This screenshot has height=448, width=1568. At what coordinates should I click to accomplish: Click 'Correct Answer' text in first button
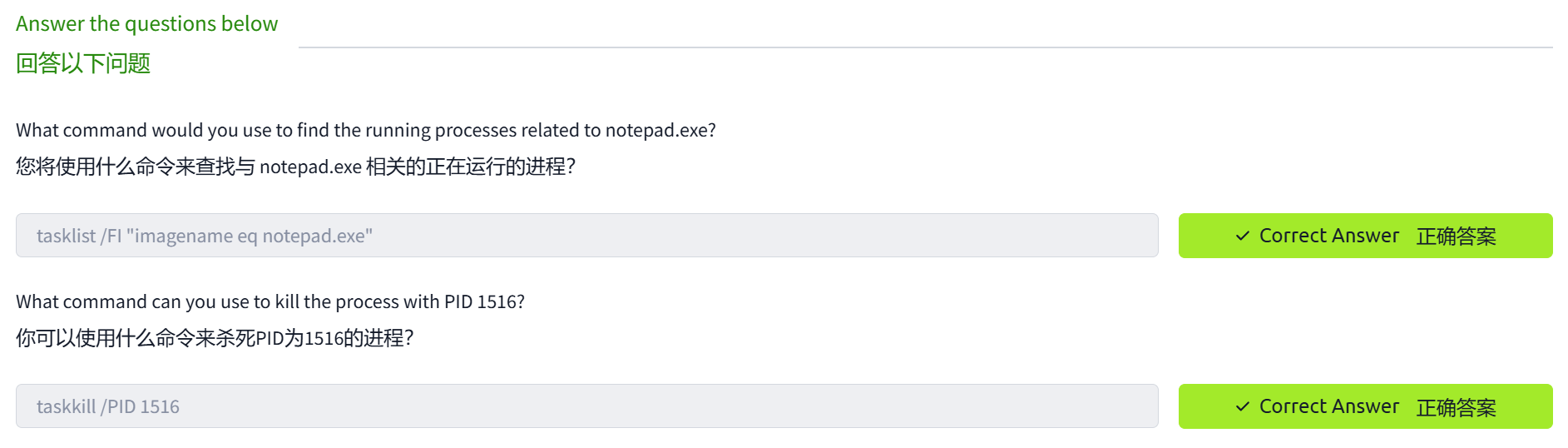[x=1328, y=236]
